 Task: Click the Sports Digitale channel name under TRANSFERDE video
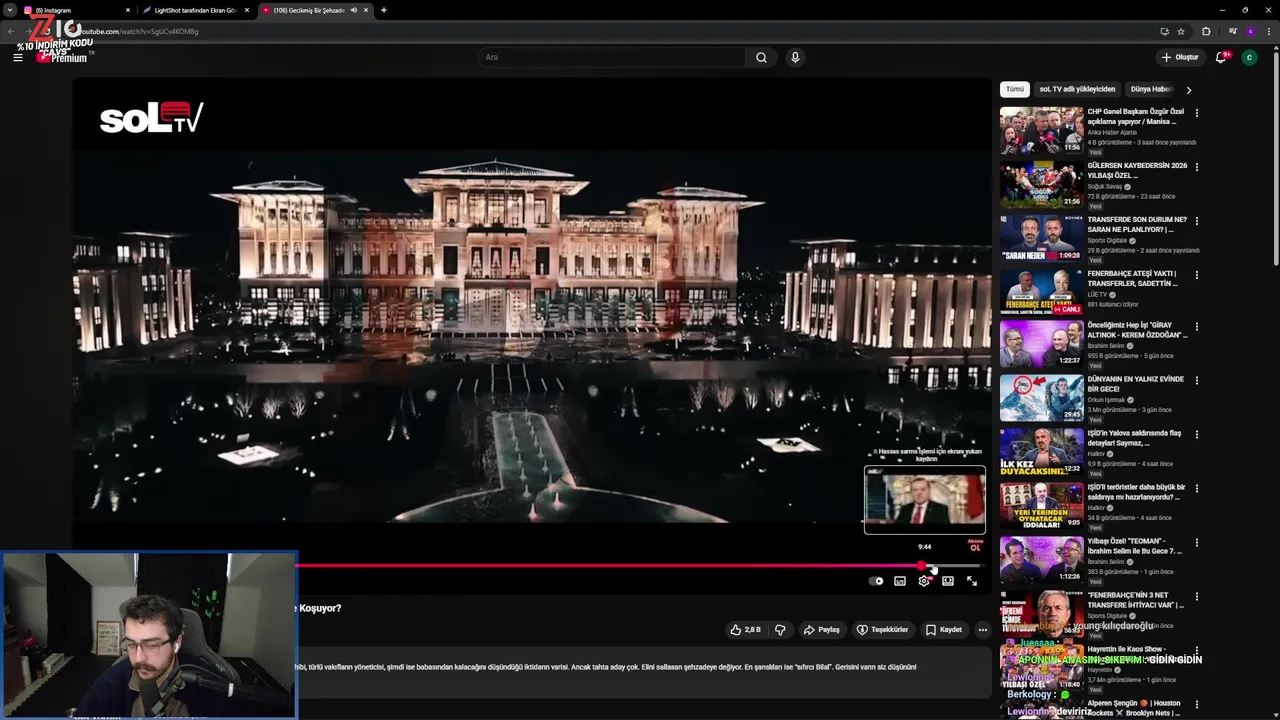(x=1108, y=240)
